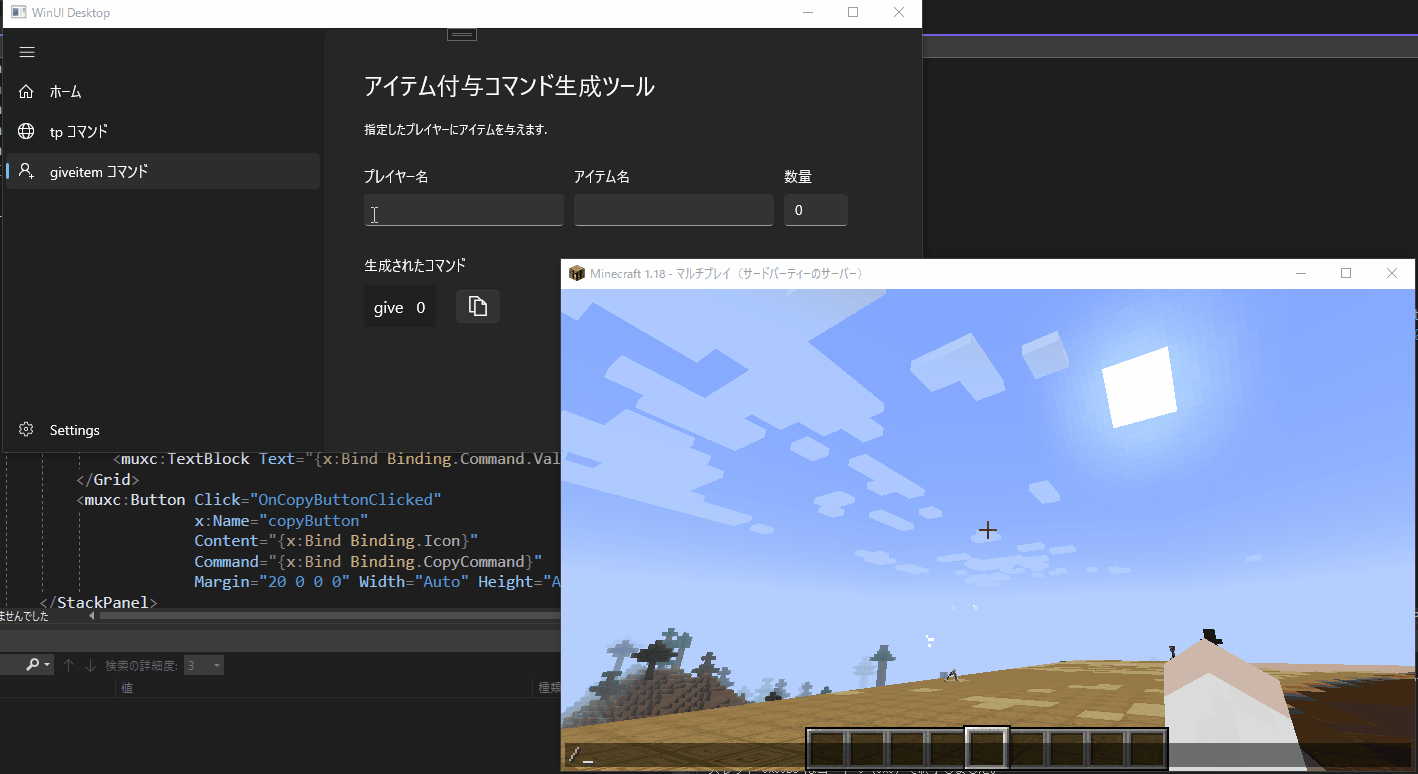
Task: Minimize the Minecraft window
Action: [1301, 273]
